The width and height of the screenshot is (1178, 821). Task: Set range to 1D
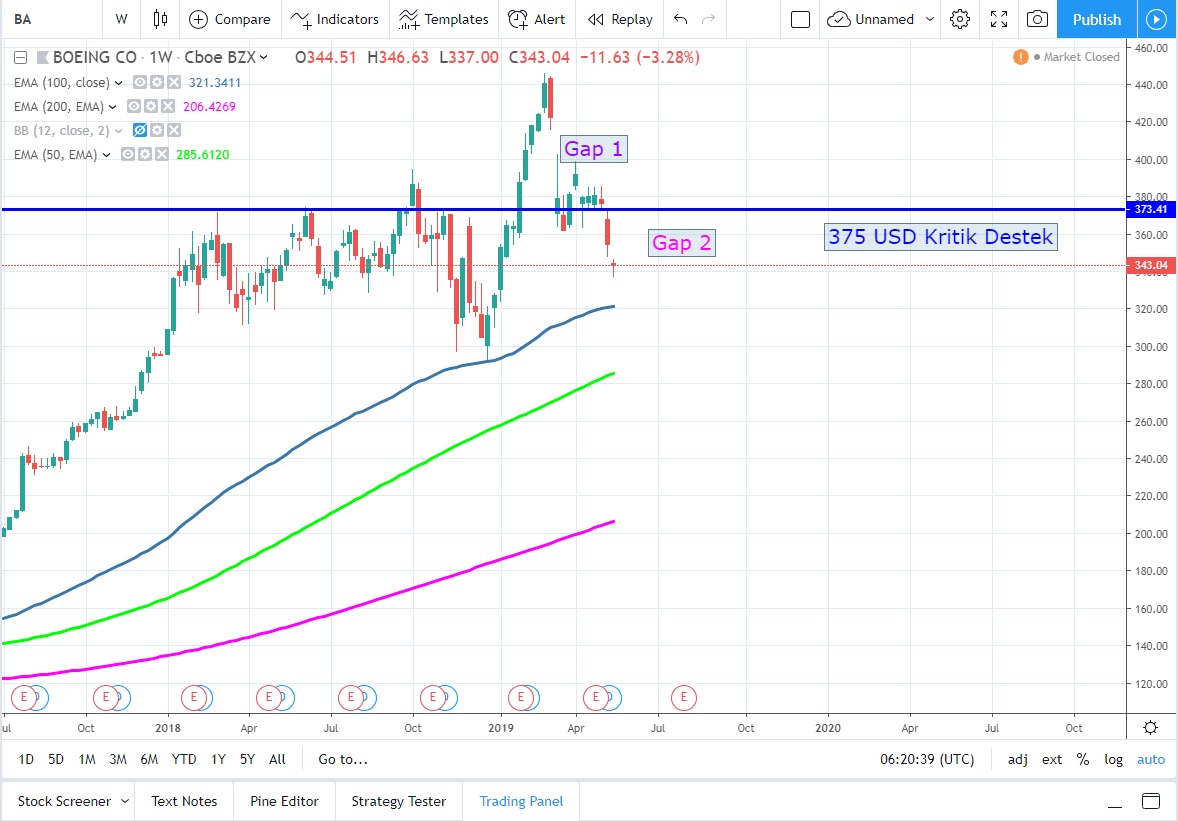pos(26,759)
